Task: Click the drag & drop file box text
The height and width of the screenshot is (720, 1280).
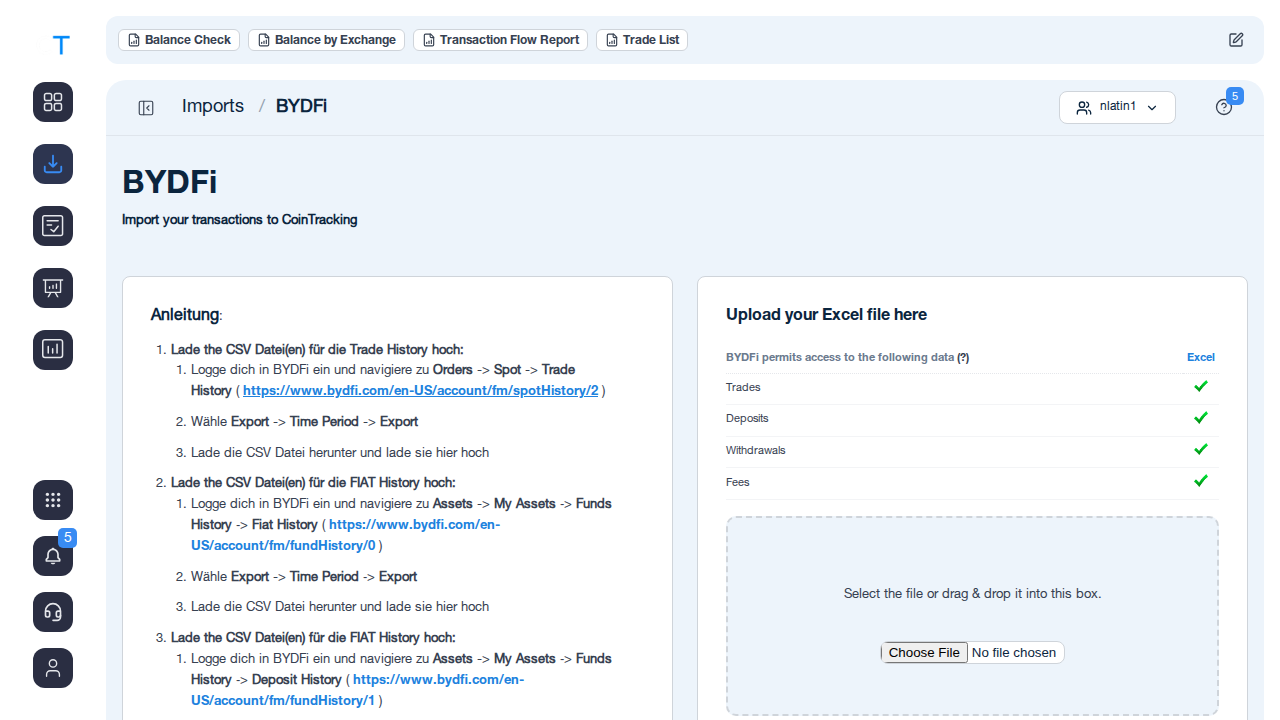Action: [x=972, y=593]
